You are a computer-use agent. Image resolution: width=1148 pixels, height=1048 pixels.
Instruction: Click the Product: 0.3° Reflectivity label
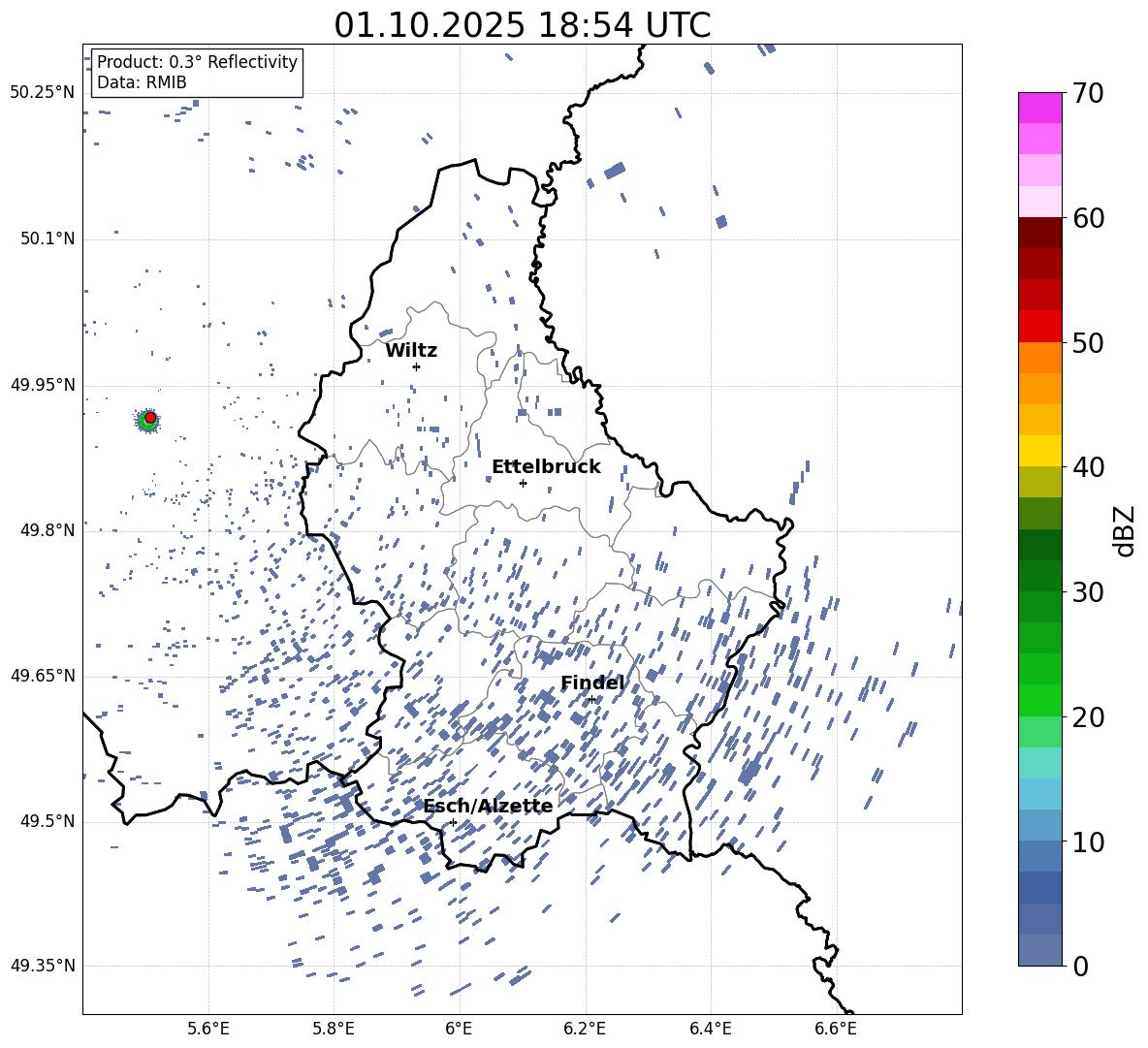coord(197,62)
